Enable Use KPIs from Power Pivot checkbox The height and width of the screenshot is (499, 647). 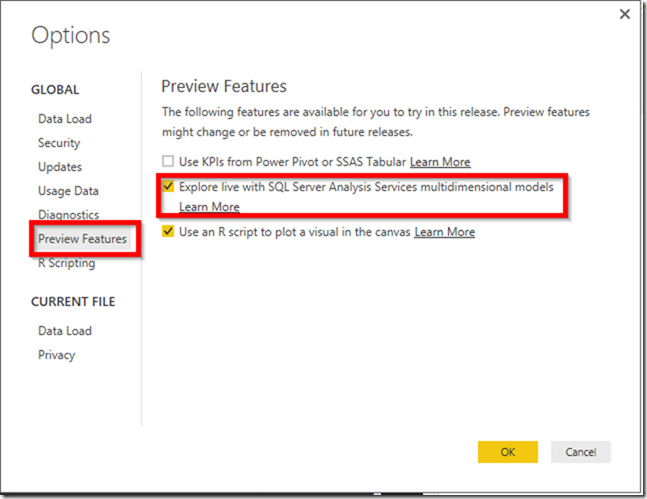point(168,161)
